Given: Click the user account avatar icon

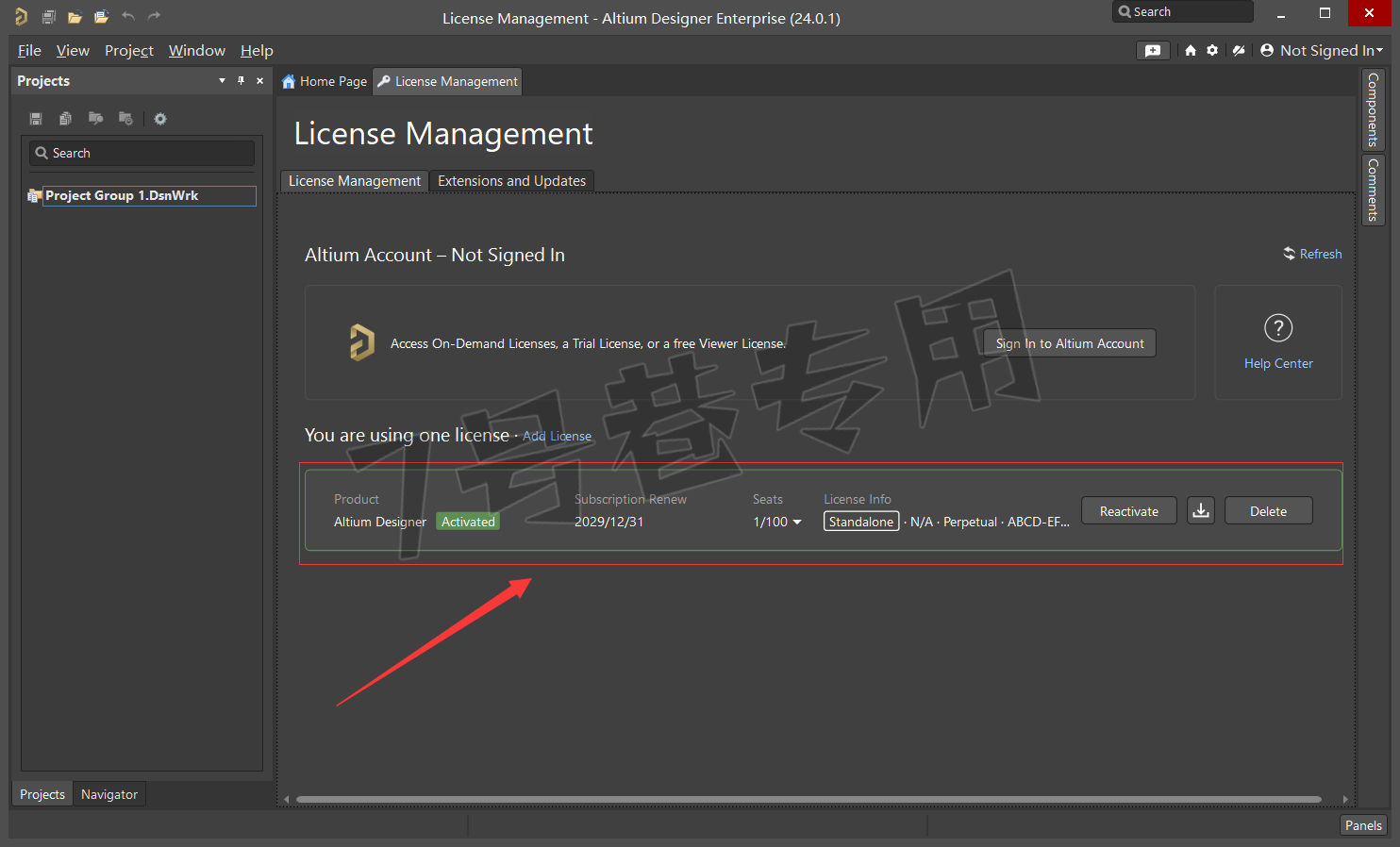Looking at the screenshot, I should click(1267, 50).
